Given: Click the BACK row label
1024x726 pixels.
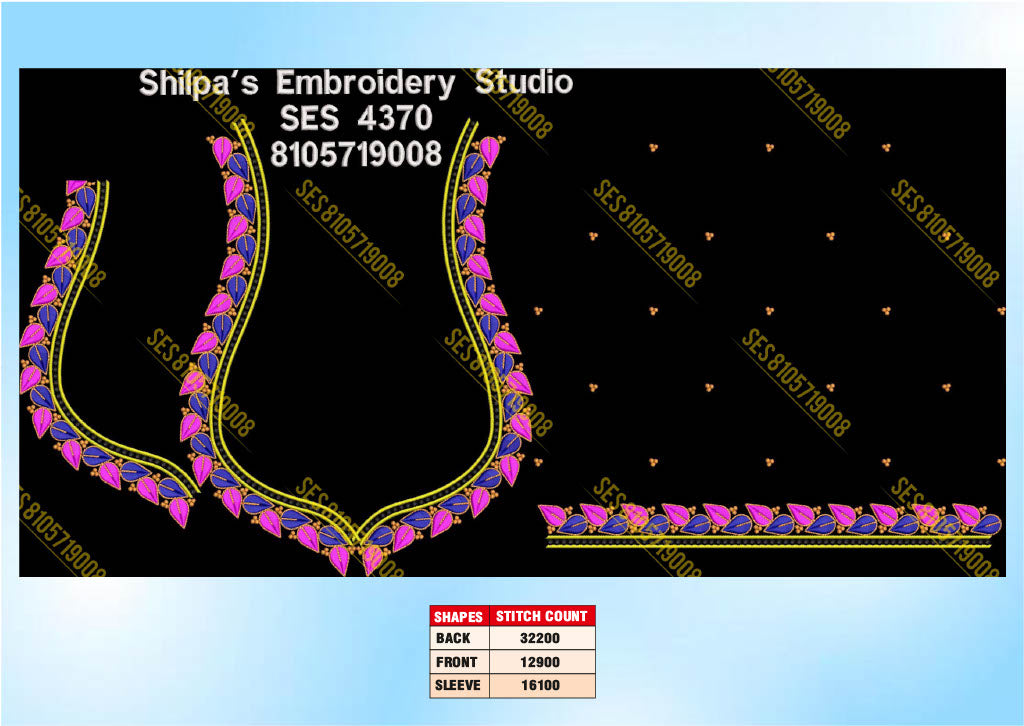Looking at the screenshot, I should coord(453,639).
